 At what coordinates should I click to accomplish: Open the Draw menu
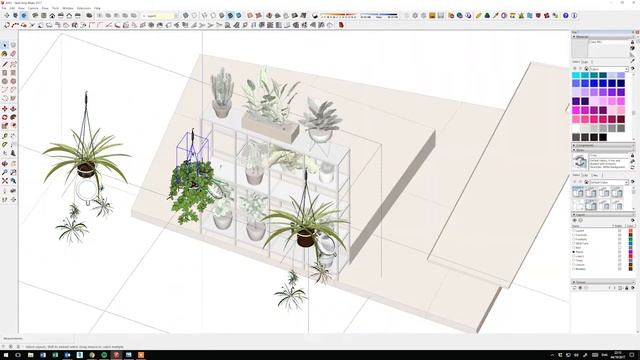click(x=45, y=8)
